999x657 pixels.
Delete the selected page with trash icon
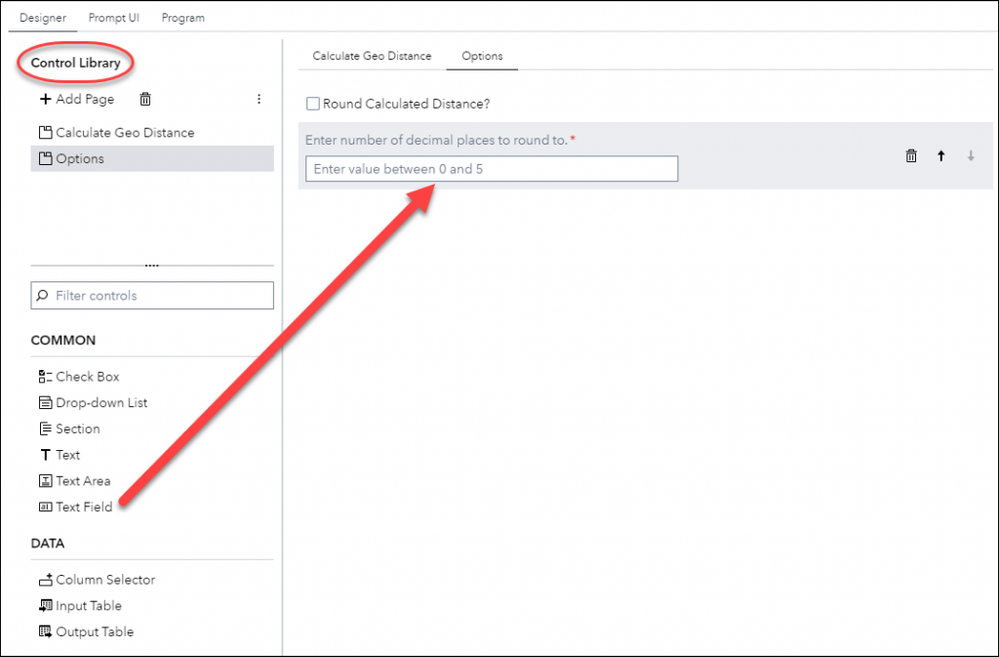145,99
